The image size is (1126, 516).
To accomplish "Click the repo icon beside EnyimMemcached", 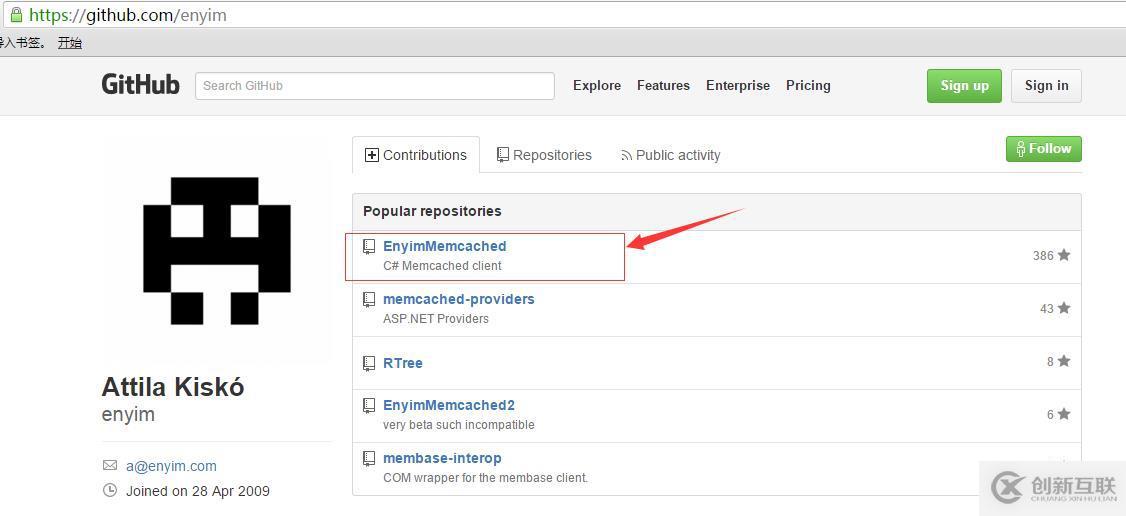I will coord(369,247).
